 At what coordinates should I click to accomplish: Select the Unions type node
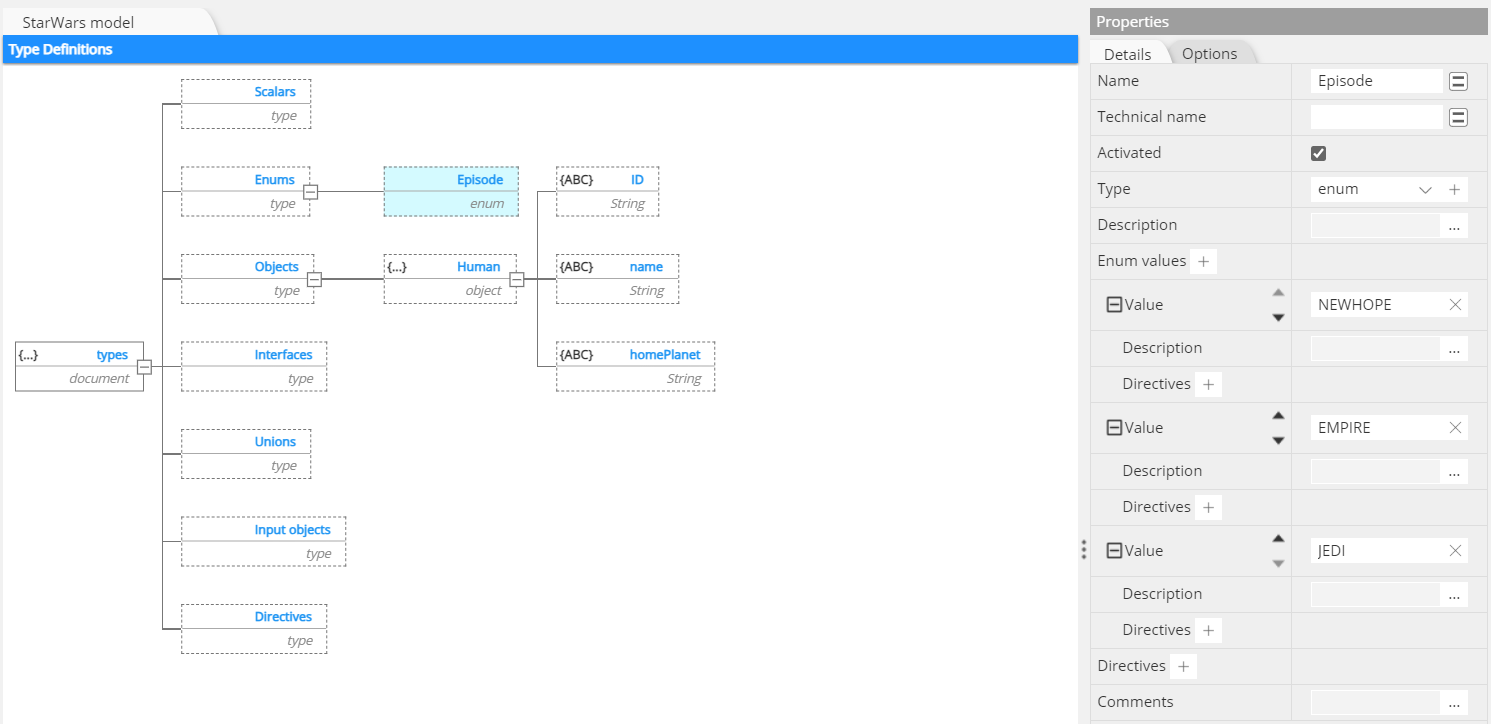[246, 454]
